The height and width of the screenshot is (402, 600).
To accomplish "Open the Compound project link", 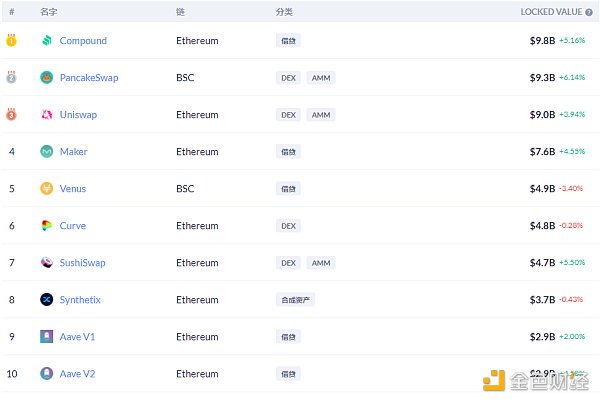I will (x=83, y=41).
